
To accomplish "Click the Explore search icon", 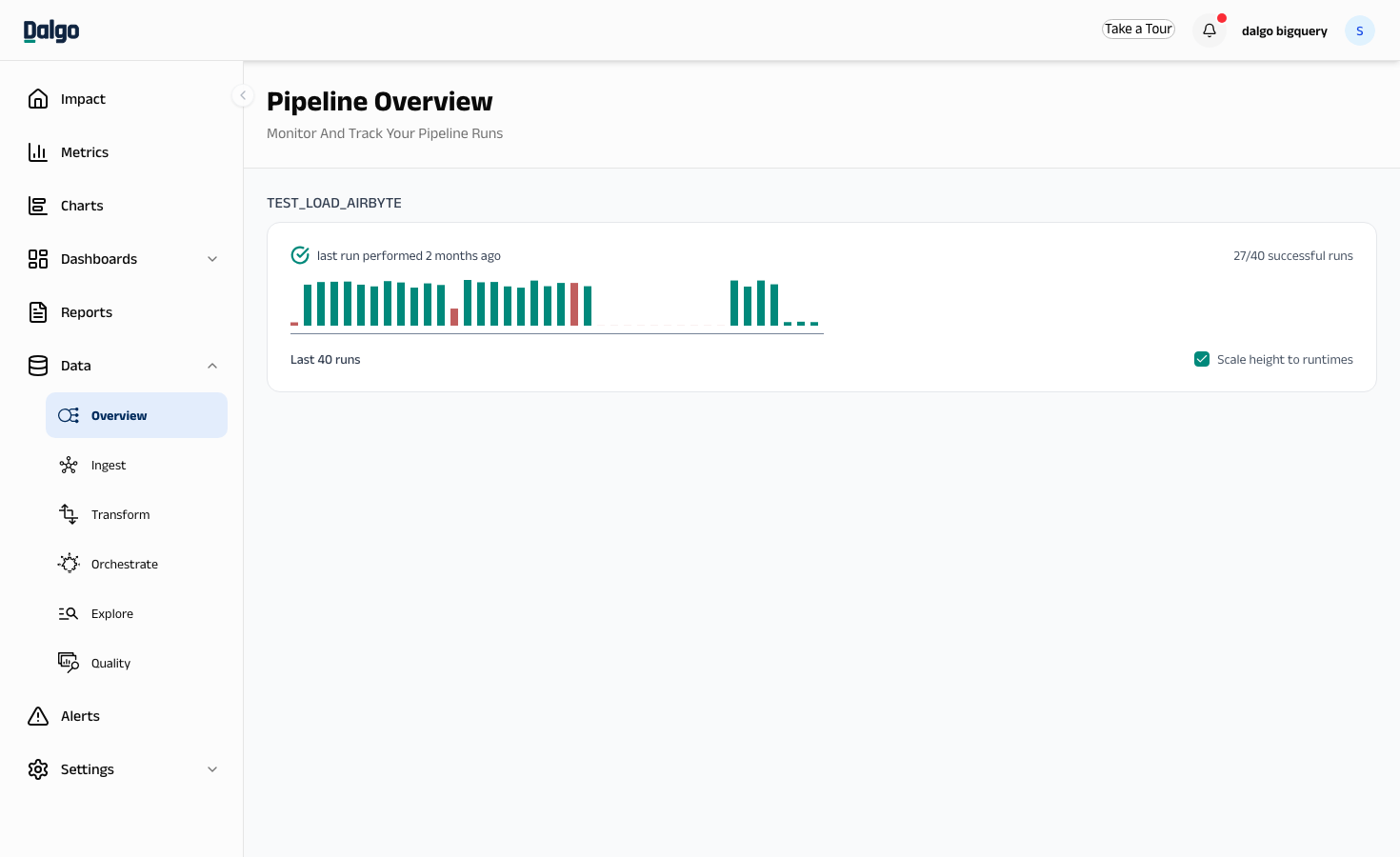I will 69,613.
